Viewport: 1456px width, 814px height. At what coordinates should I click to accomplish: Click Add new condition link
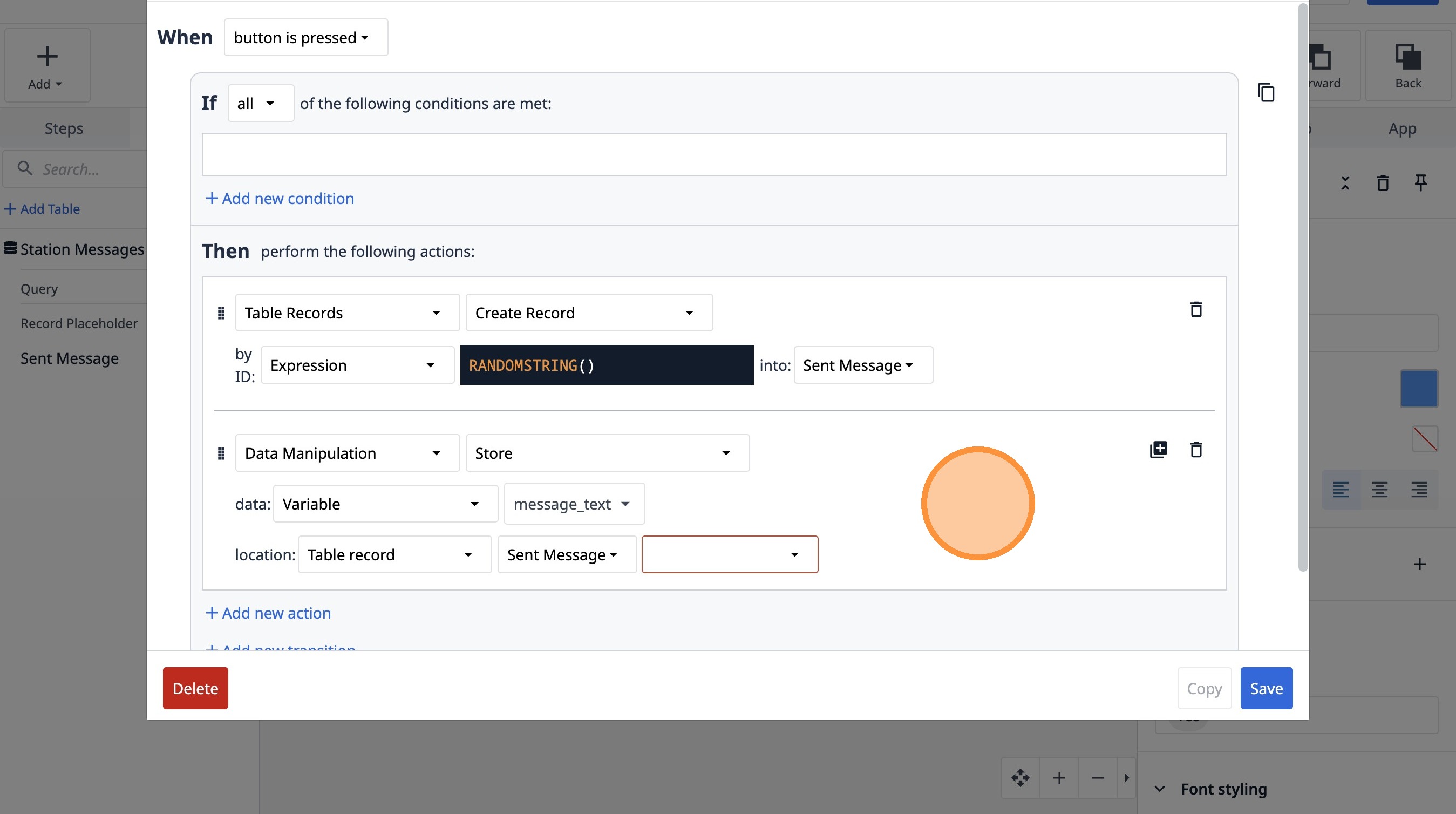280,199
